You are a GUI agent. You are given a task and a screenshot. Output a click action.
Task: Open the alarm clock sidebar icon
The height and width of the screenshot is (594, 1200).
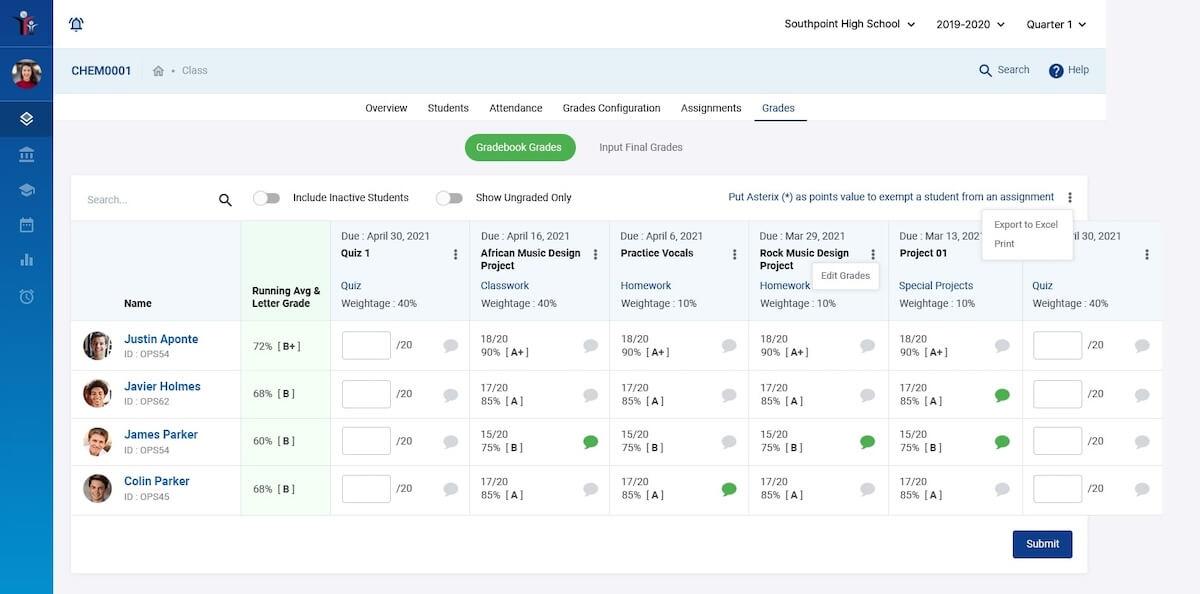(x=26, y=296)
